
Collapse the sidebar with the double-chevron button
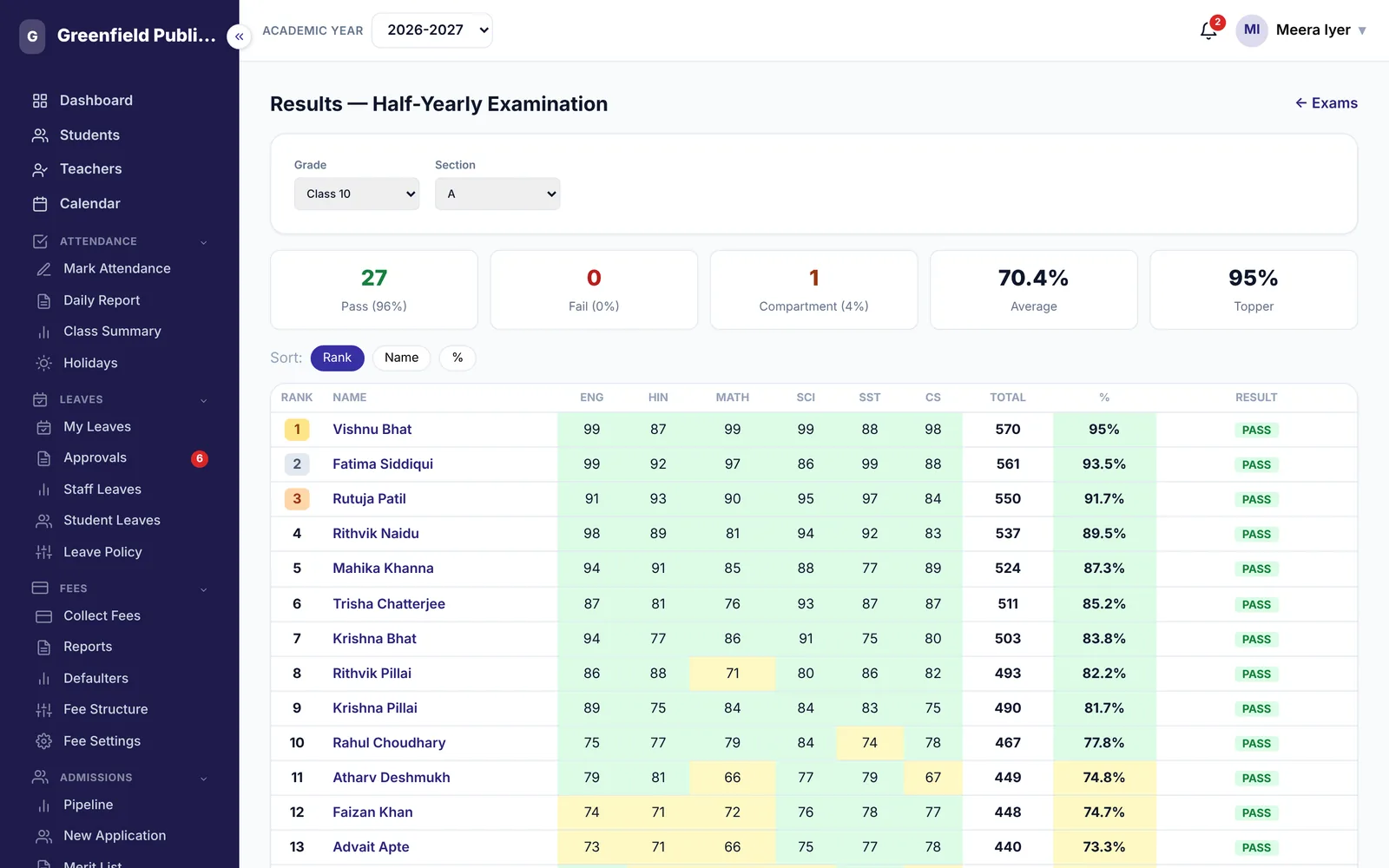point(239,36)
